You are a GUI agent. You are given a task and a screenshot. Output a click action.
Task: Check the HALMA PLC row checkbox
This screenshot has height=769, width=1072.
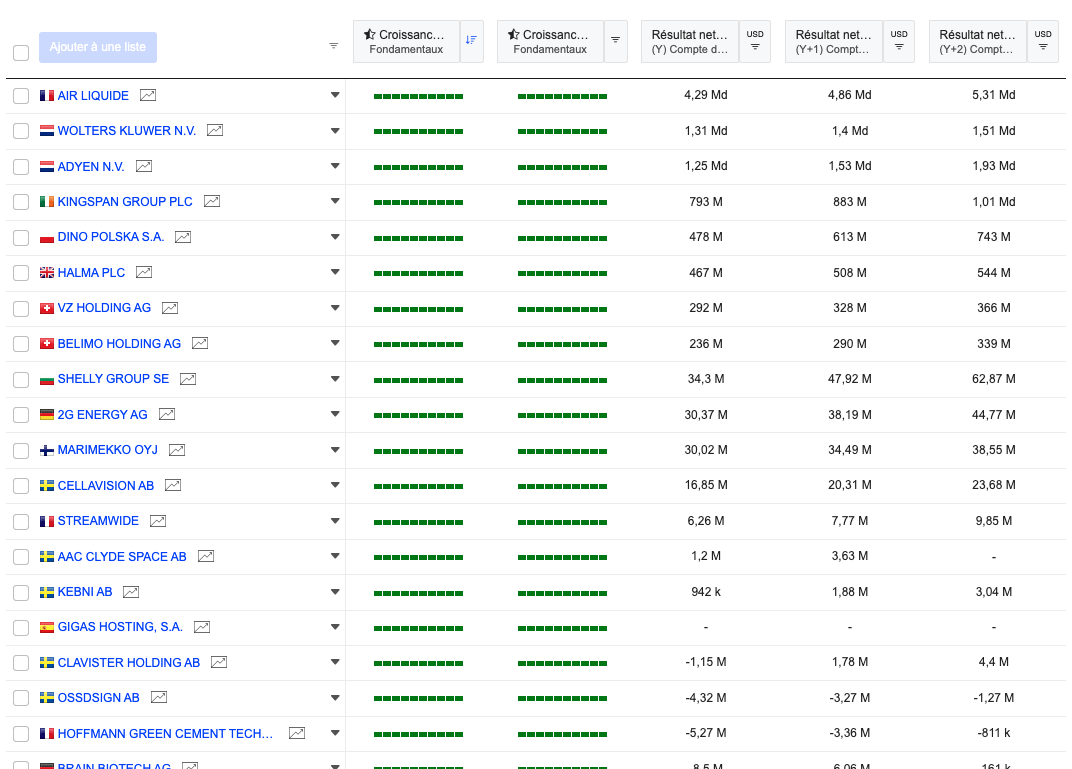pos(21,273)
